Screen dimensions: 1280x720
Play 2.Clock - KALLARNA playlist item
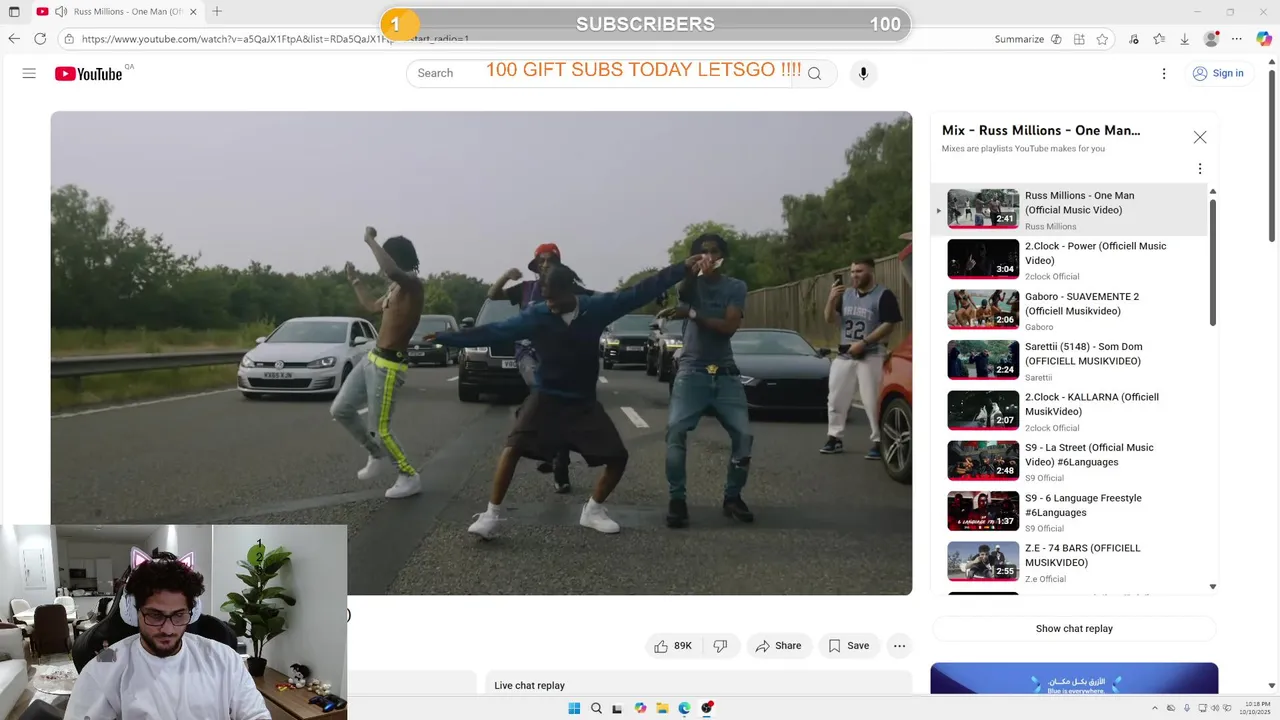point(1068,411)
